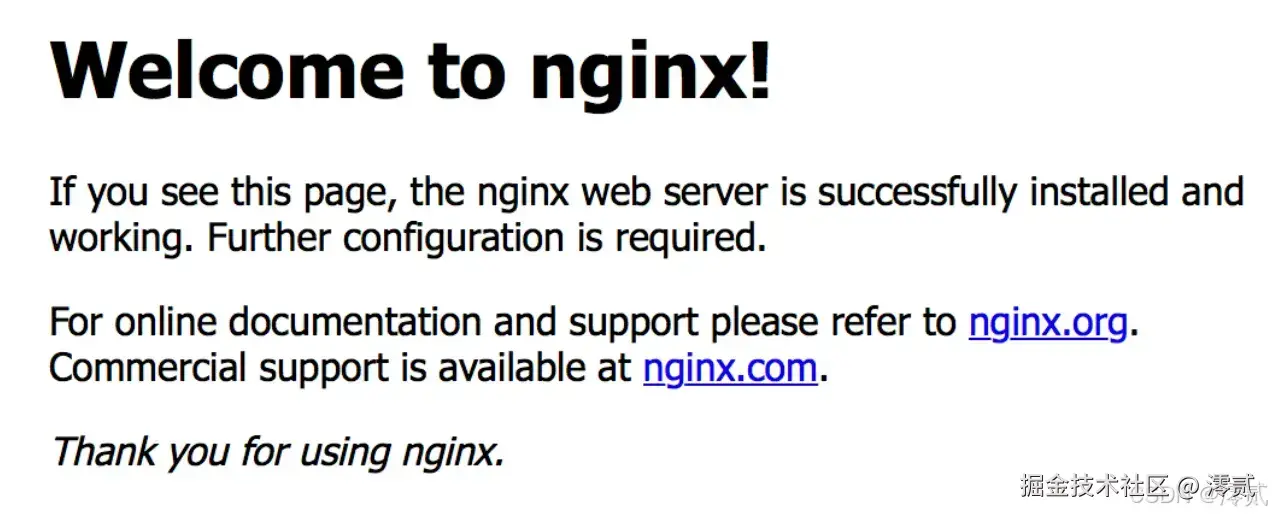Screen dimensions: 1272x516
Task: Click the word "Welcome" in the heading
Action: 229,71
